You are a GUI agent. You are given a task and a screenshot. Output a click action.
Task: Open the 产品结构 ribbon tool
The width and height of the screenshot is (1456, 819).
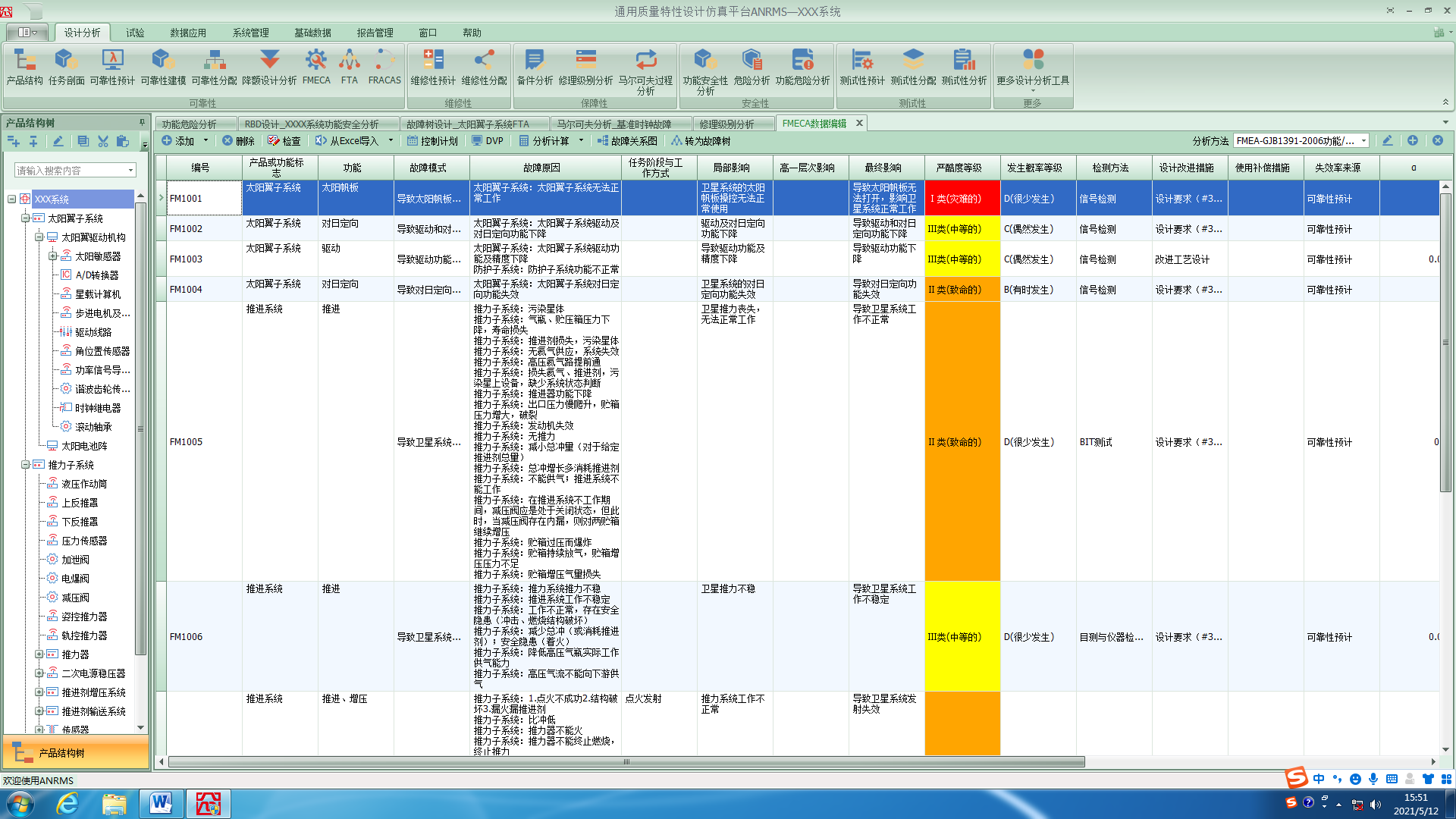pos(24,67)
